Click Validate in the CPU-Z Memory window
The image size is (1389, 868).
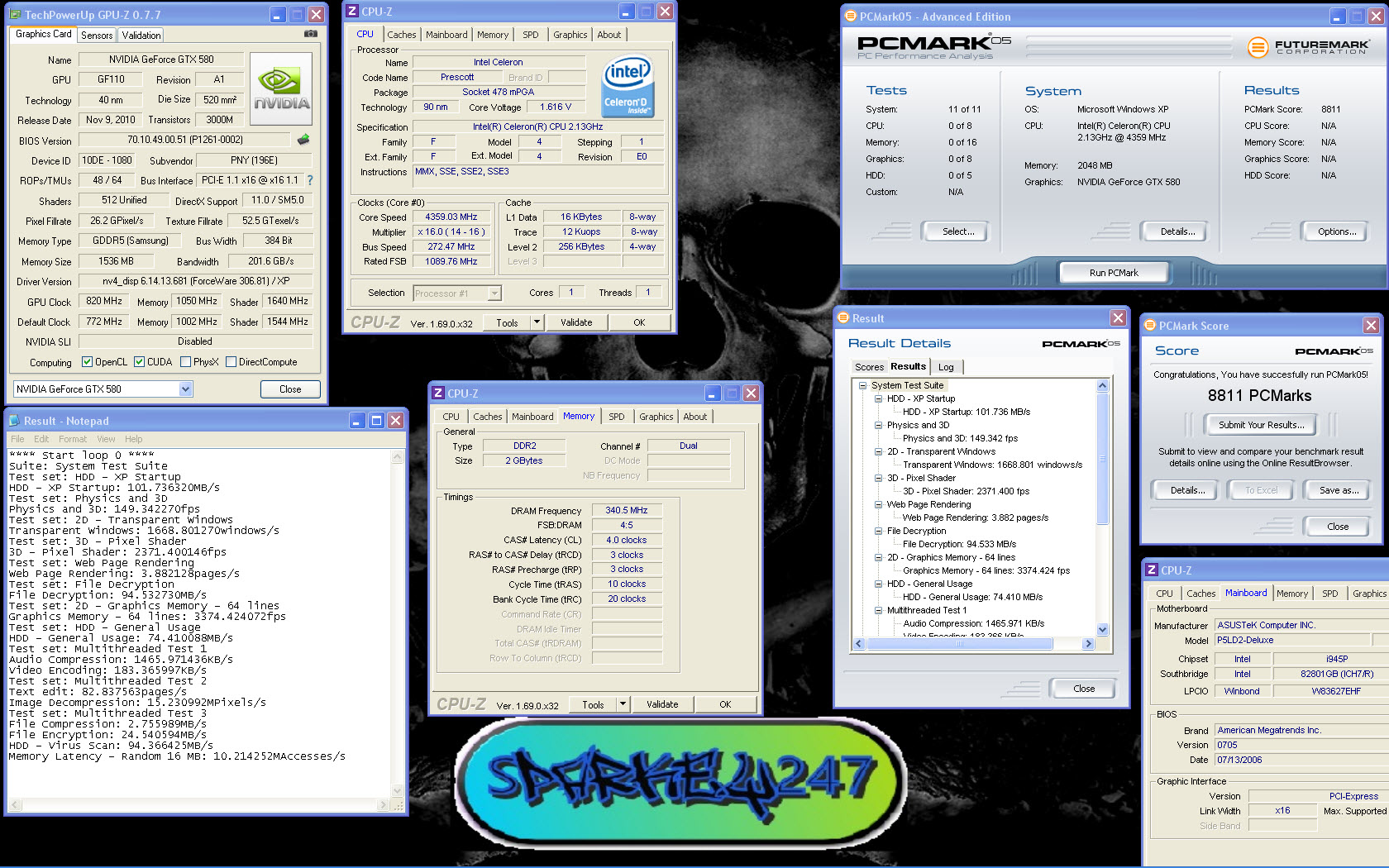(x=662, y=704)
